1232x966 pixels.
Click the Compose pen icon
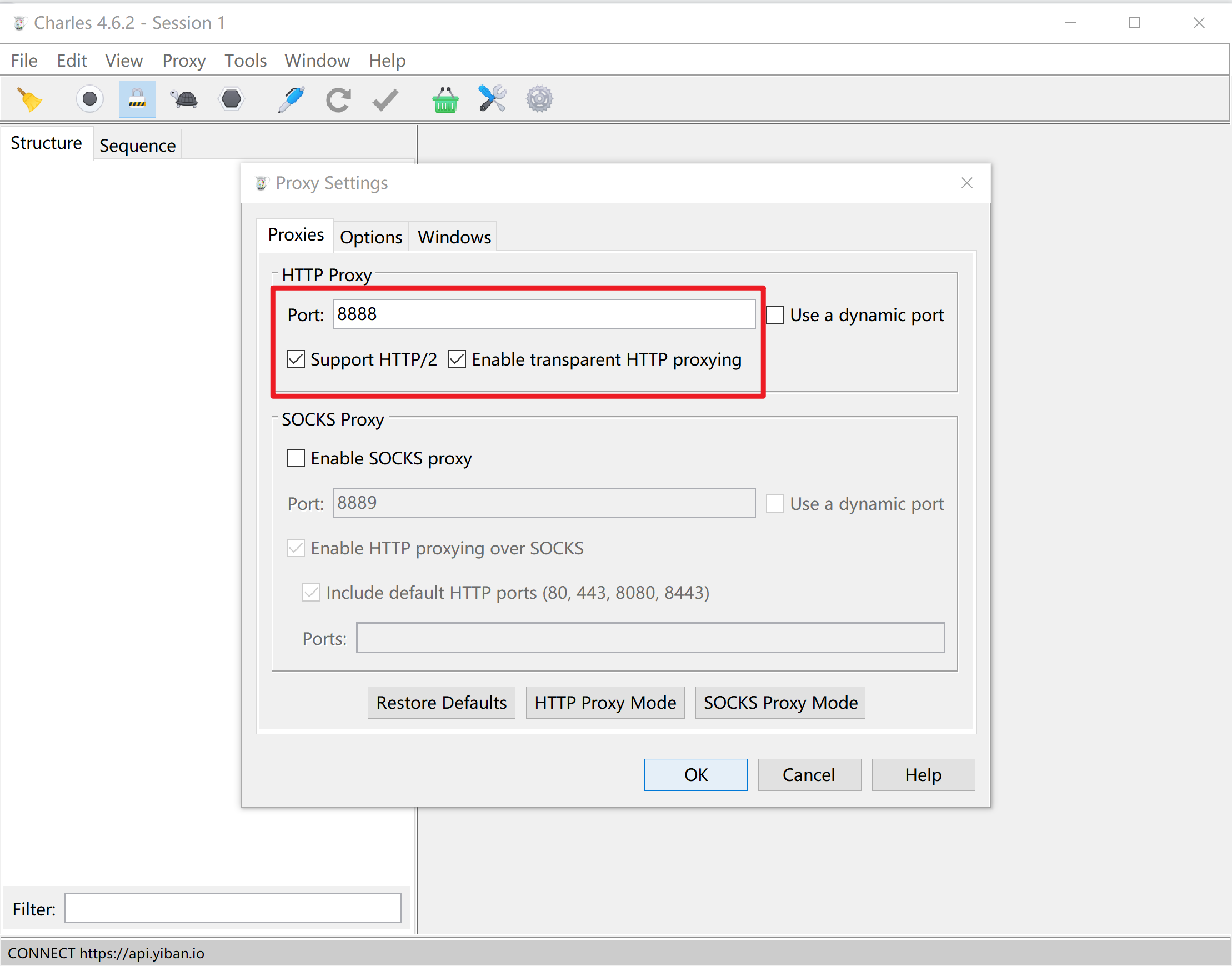click(x=291, y=99)
